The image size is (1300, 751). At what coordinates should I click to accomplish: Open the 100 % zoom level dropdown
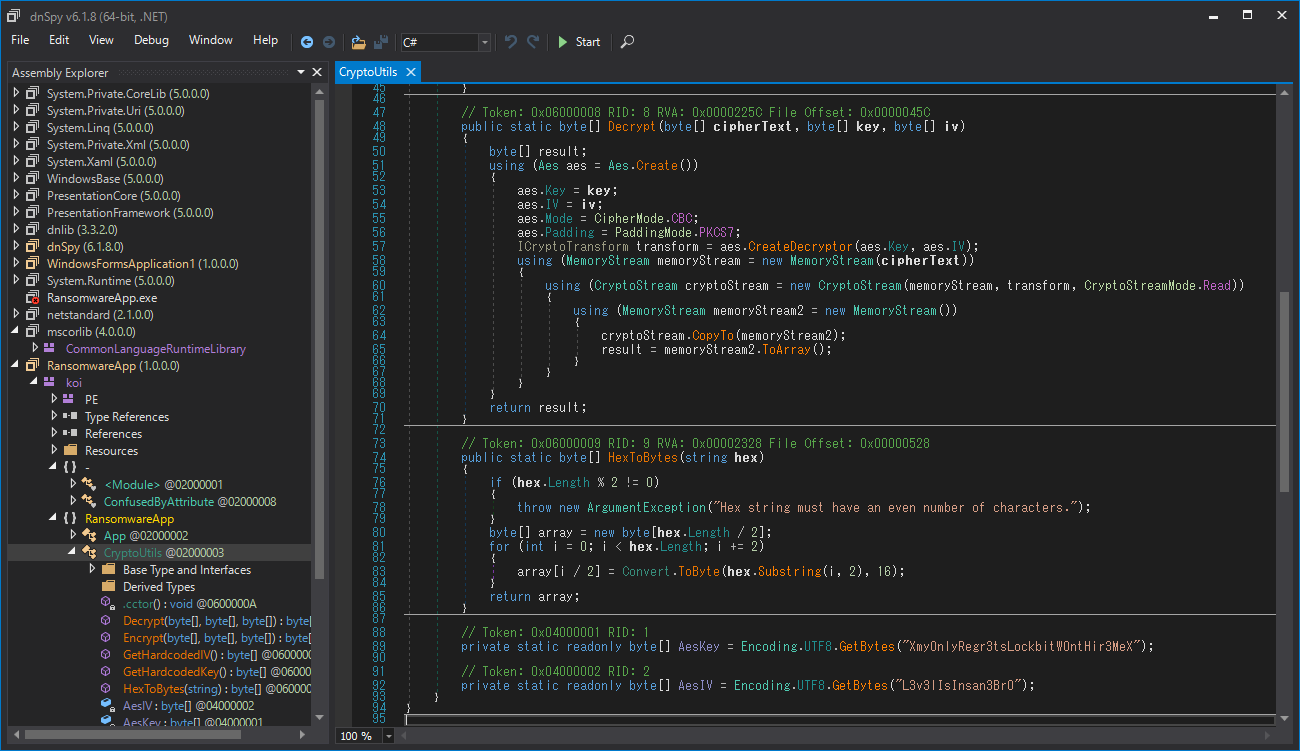(389, 736)
